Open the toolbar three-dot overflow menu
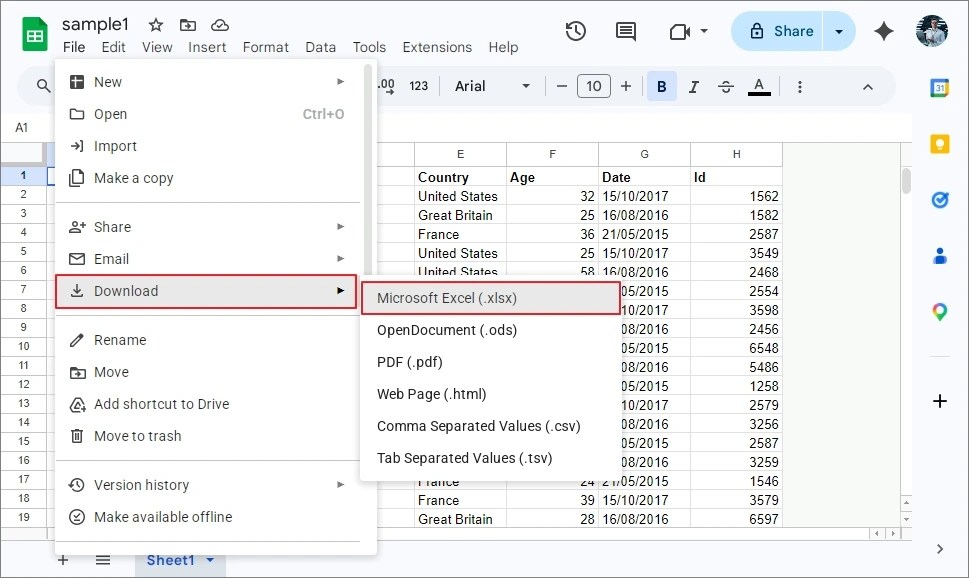The height and width of the screenshot is (578, 969). pyautogui.click(x=800, y=87)
